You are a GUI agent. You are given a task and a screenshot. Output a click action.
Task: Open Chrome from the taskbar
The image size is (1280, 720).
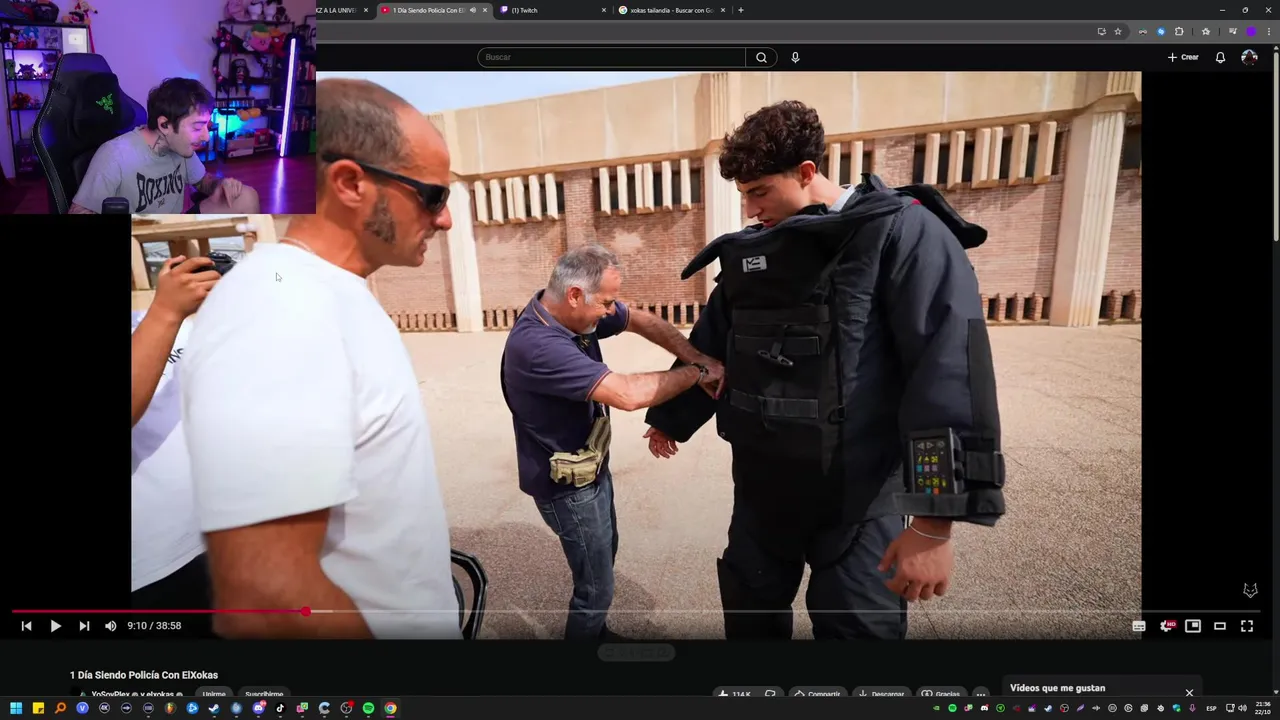pos(390,708)
